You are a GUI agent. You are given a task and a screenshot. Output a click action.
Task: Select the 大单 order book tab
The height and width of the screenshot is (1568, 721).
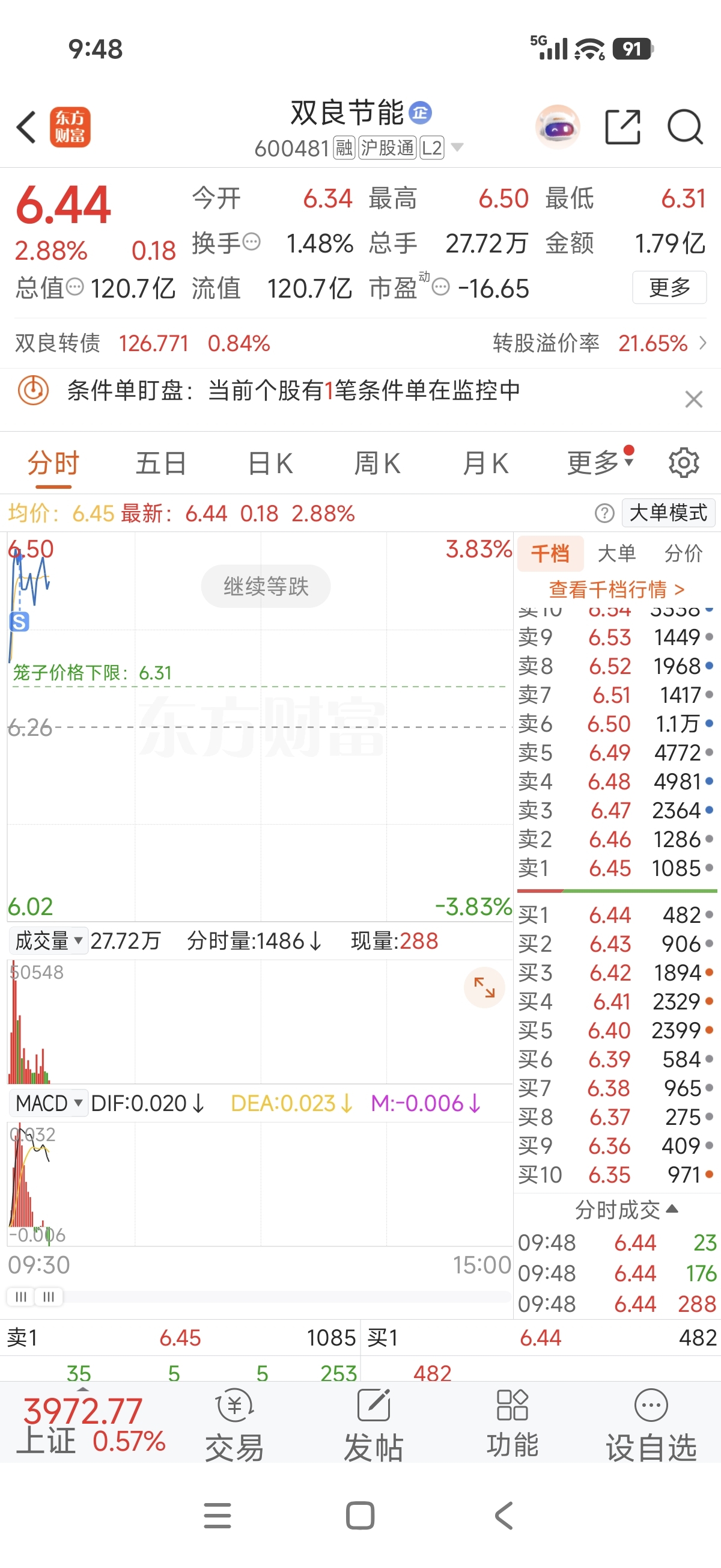coord(617,553)
